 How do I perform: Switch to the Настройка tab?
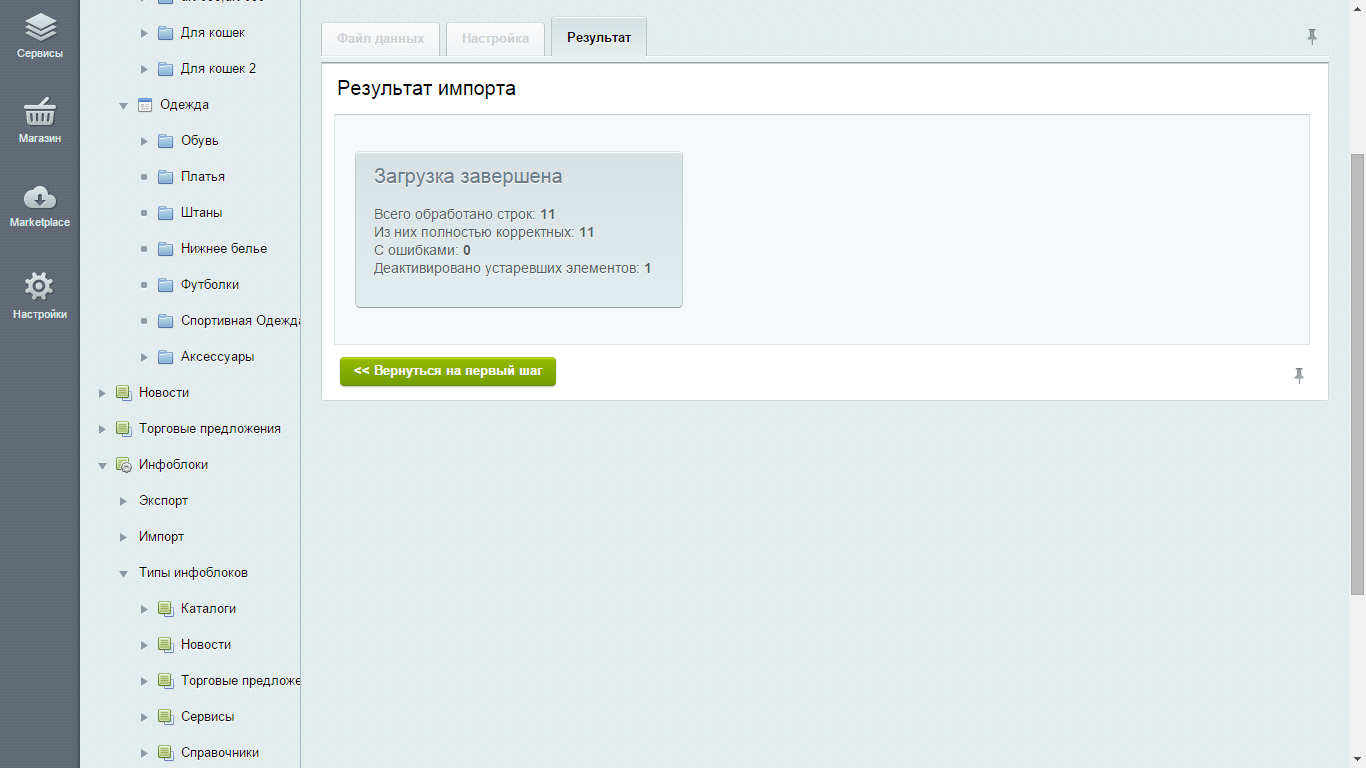495,39
